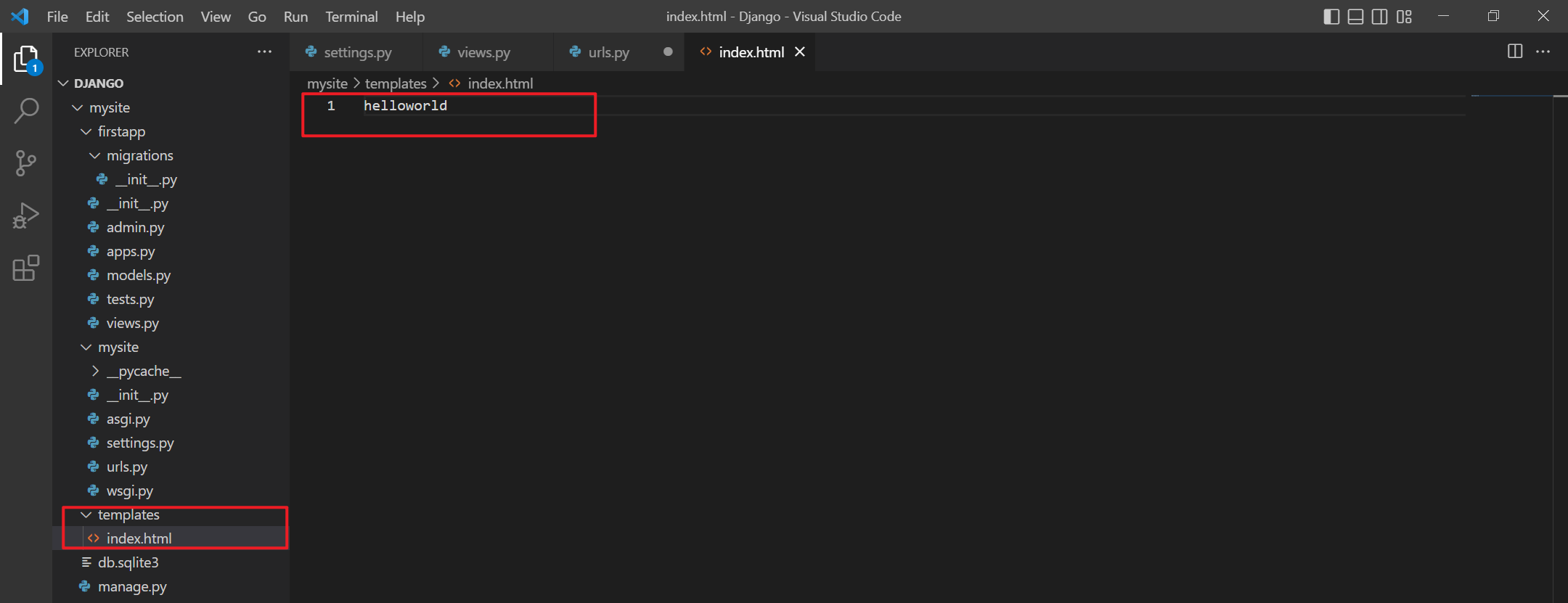Viewport: 1568px width, 603px height.
Task: Open the Terminal menu
Action: pos(351,17)
